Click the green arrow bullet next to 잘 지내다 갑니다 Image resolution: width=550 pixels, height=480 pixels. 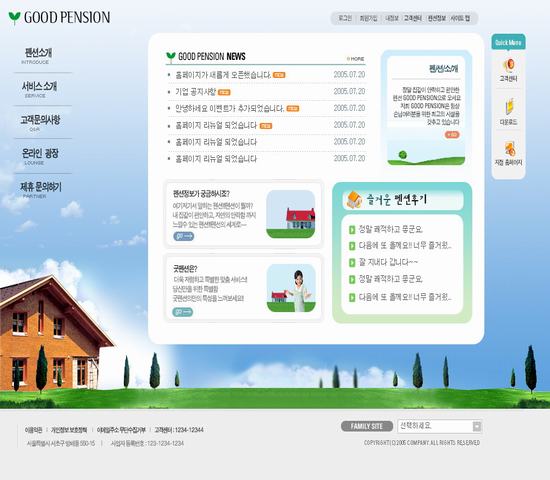pos(352,262)
